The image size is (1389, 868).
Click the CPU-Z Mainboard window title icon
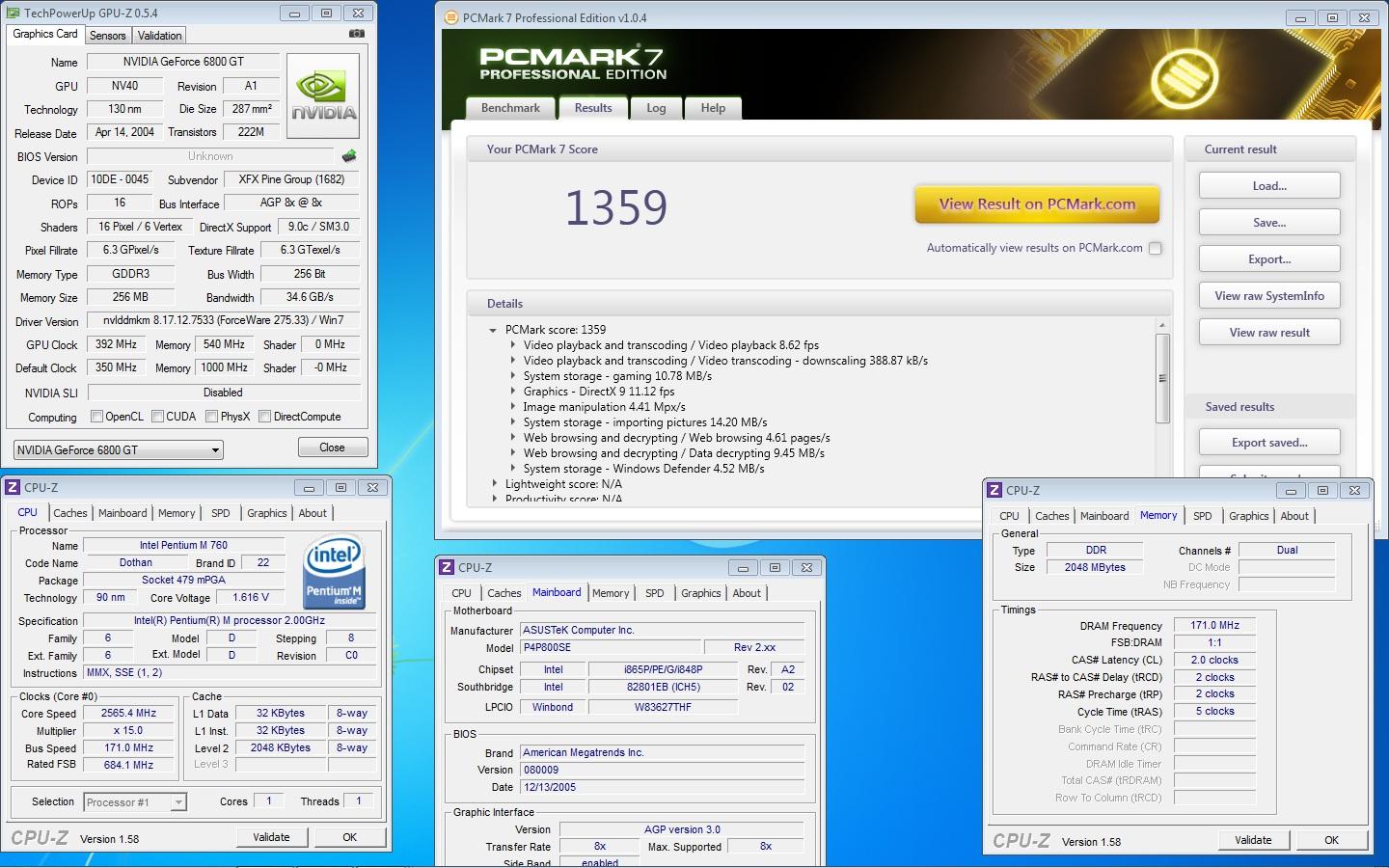(x=447, y=567)
